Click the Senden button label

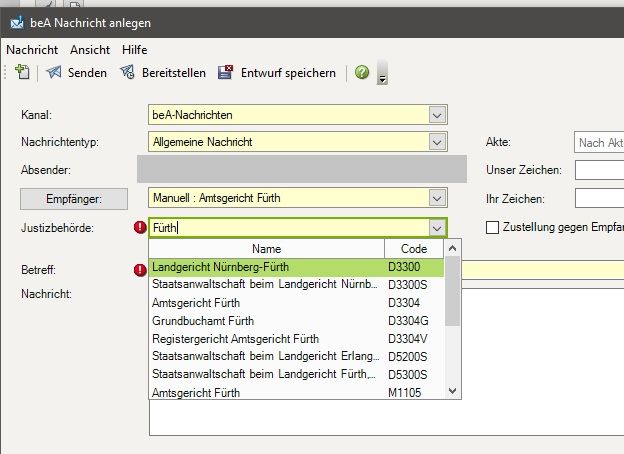click(87, 73)
